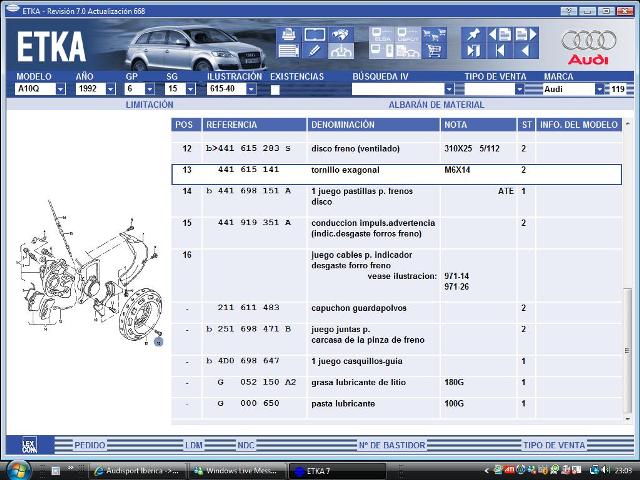This screenshot has height=480, width=640.
Task: Expand the GP dropdown
Action: click(150, 89)
